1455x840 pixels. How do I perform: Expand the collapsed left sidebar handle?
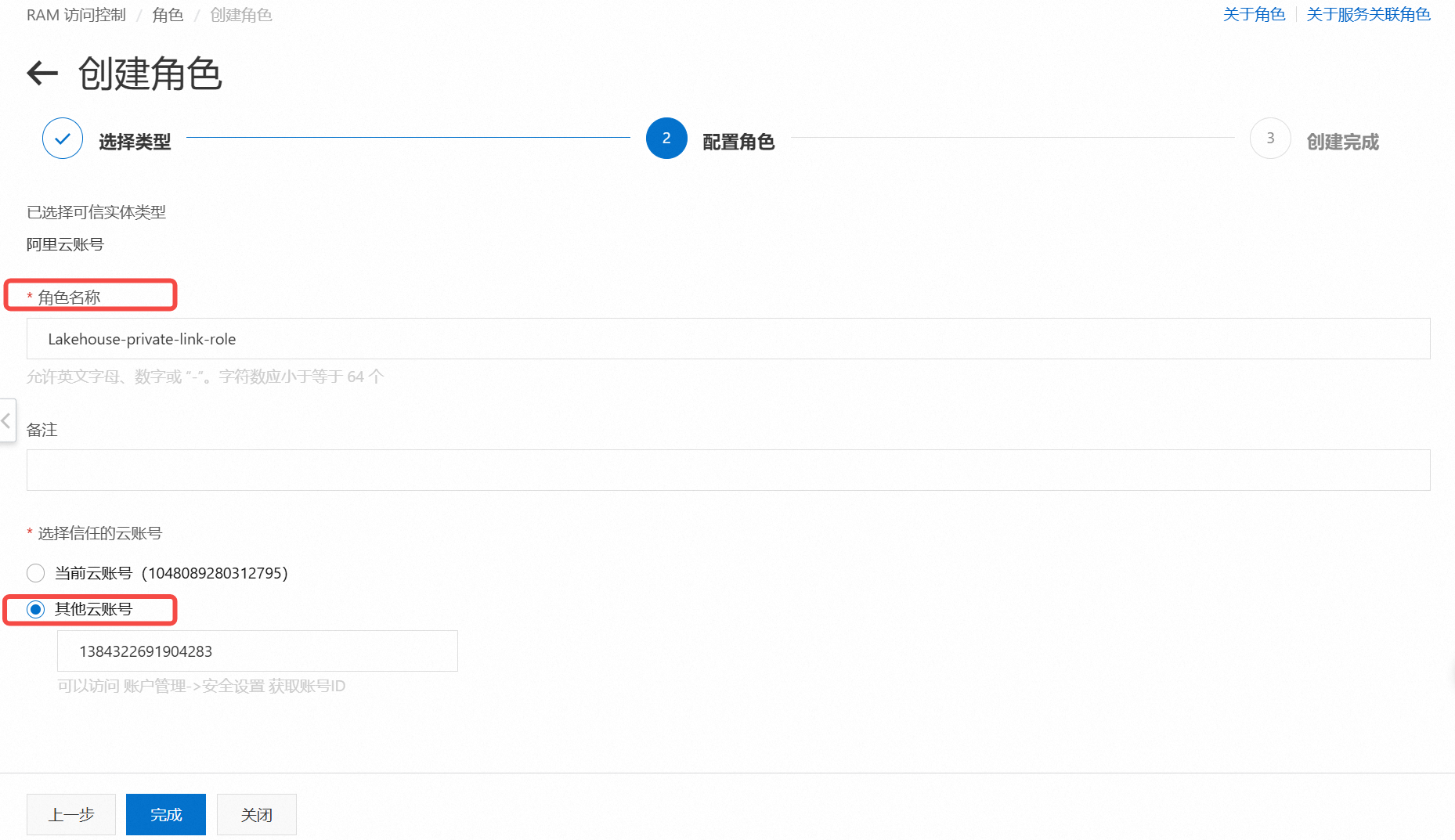point(7,421)
